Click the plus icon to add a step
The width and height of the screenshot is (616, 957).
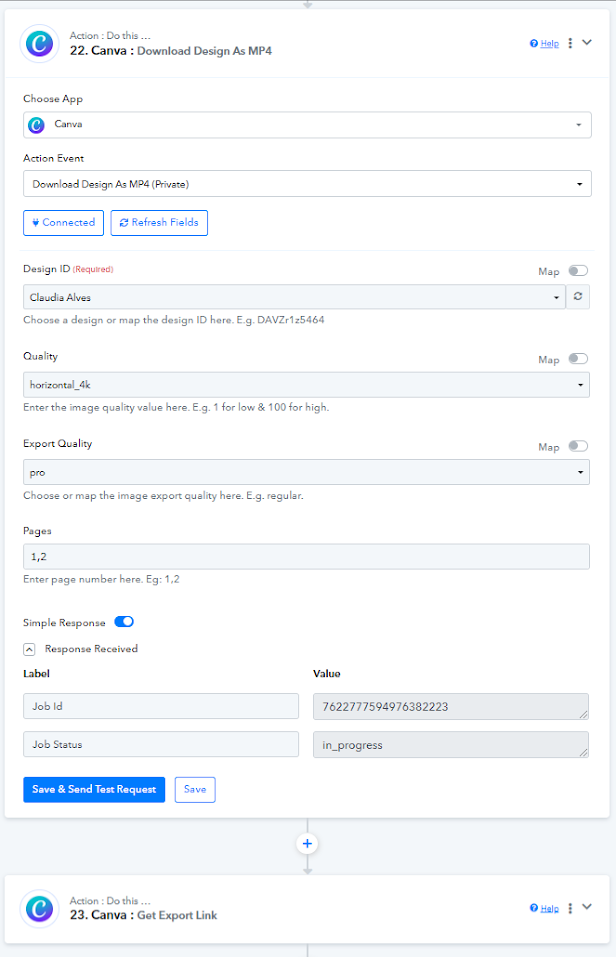click(307, 843)
